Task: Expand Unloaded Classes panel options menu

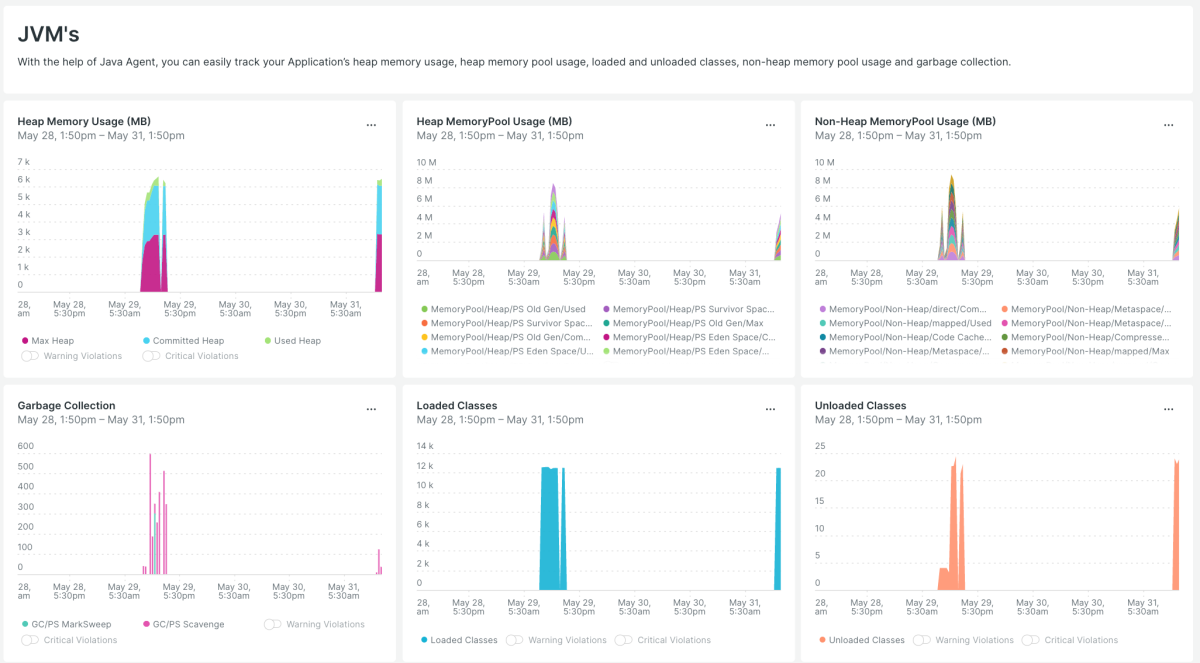Action: pyautogui.click(x=1168, y=410)
